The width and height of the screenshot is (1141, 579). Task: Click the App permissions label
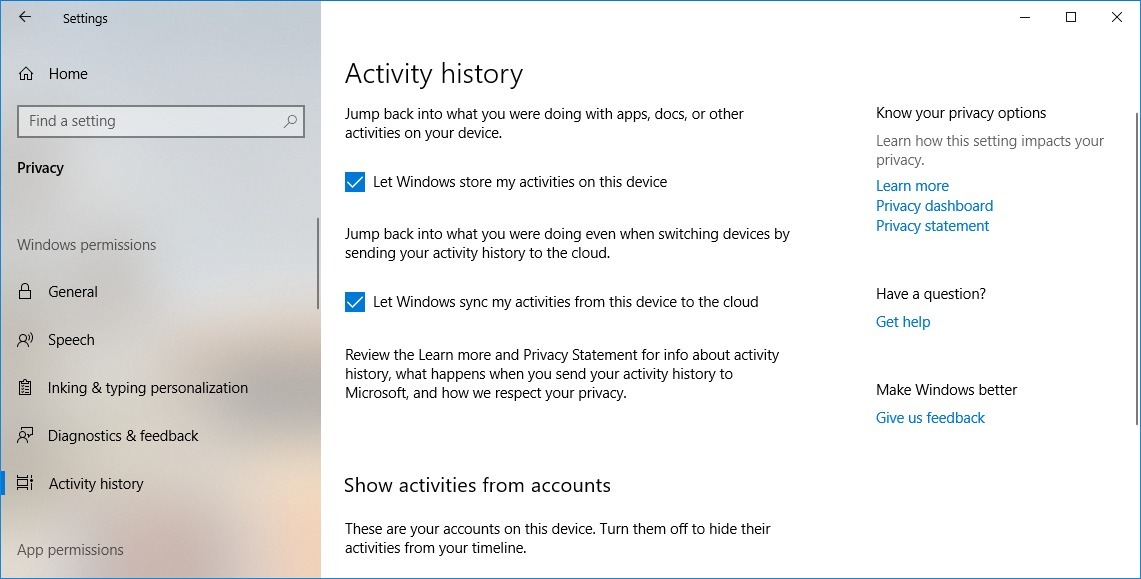(71, 550)
